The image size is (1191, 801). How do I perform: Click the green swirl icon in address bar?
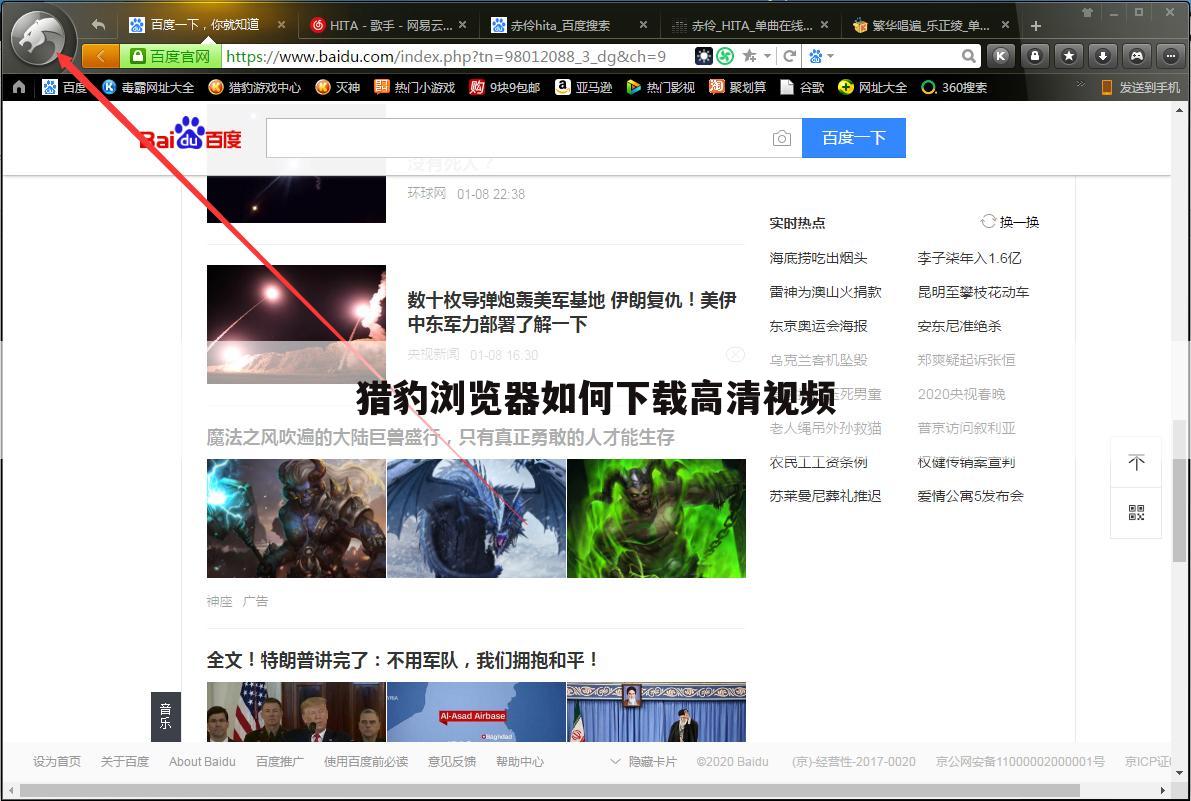[725, 56]
